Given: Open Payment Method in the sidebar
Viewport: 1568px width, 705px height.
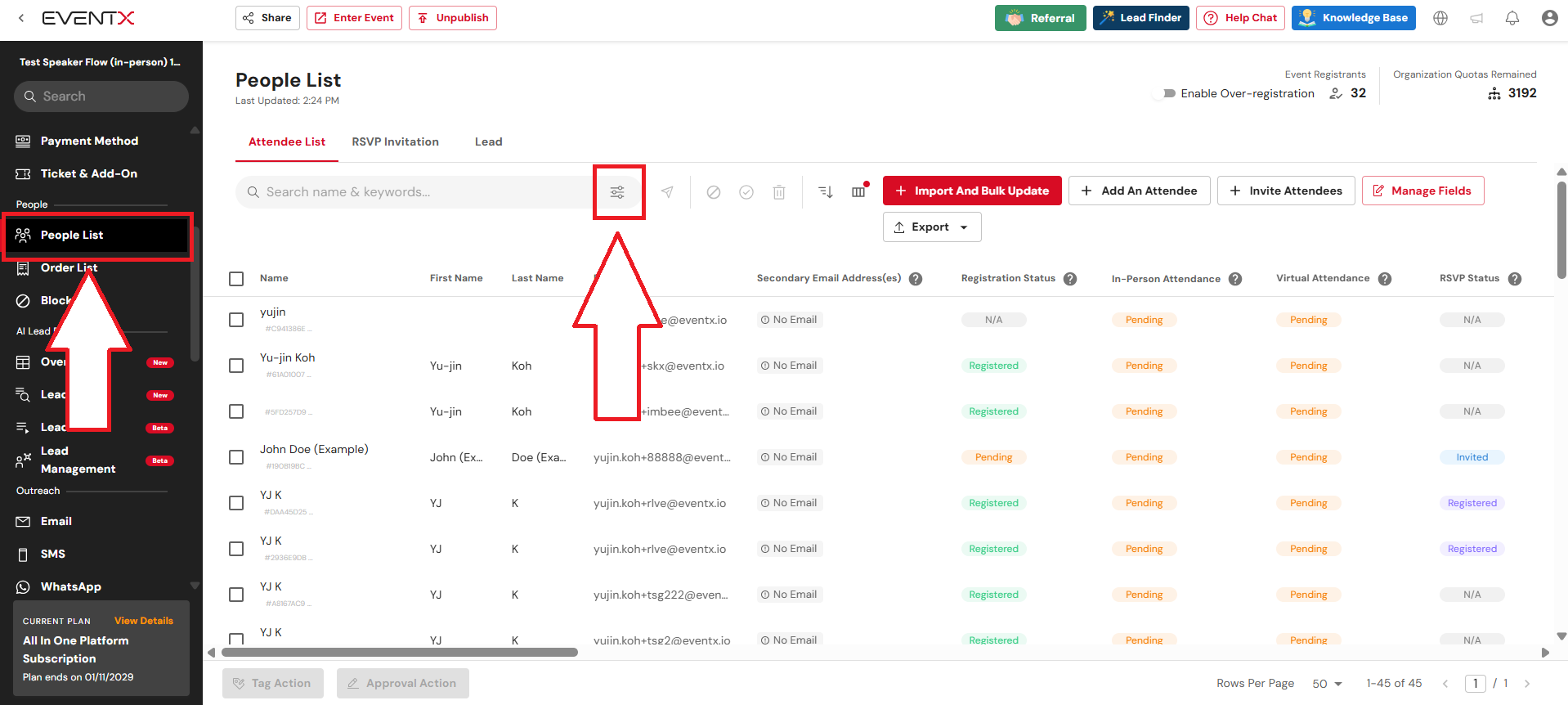Looking at the screenshot, I should click(x=89, y=141).
